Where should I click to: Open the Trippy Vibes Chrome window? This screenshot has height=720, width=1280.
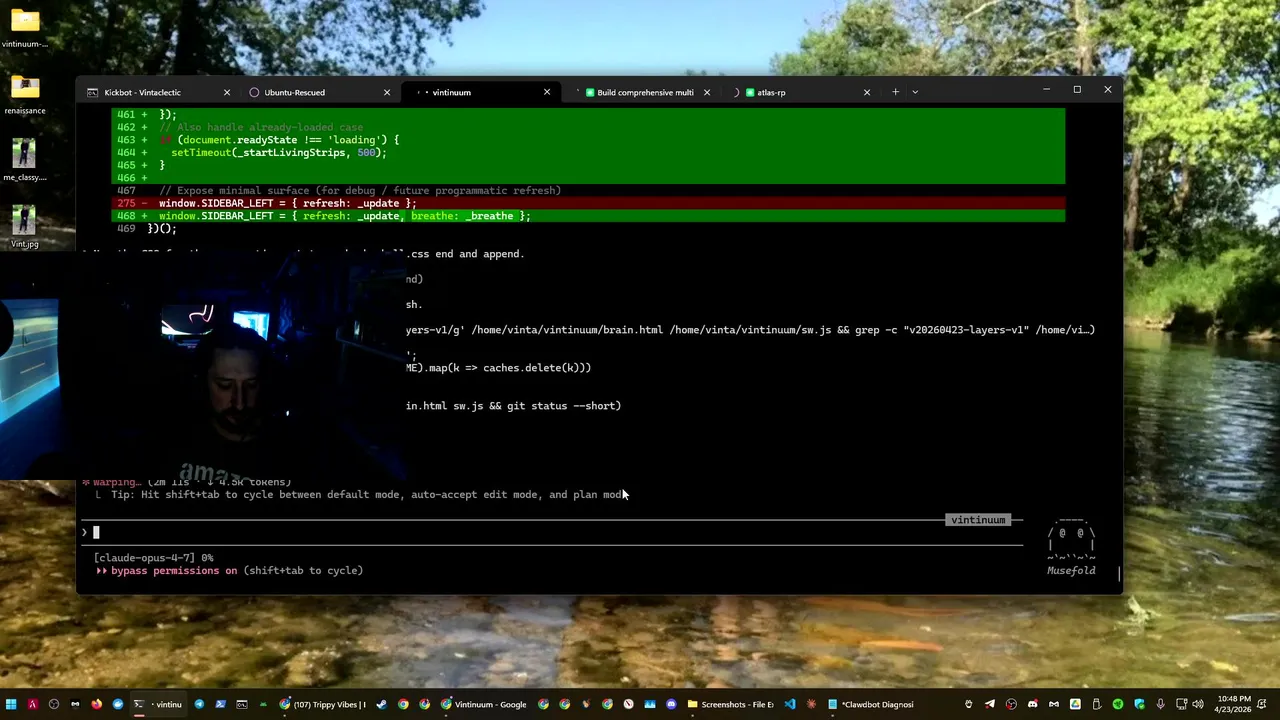[x=323, y=704]
